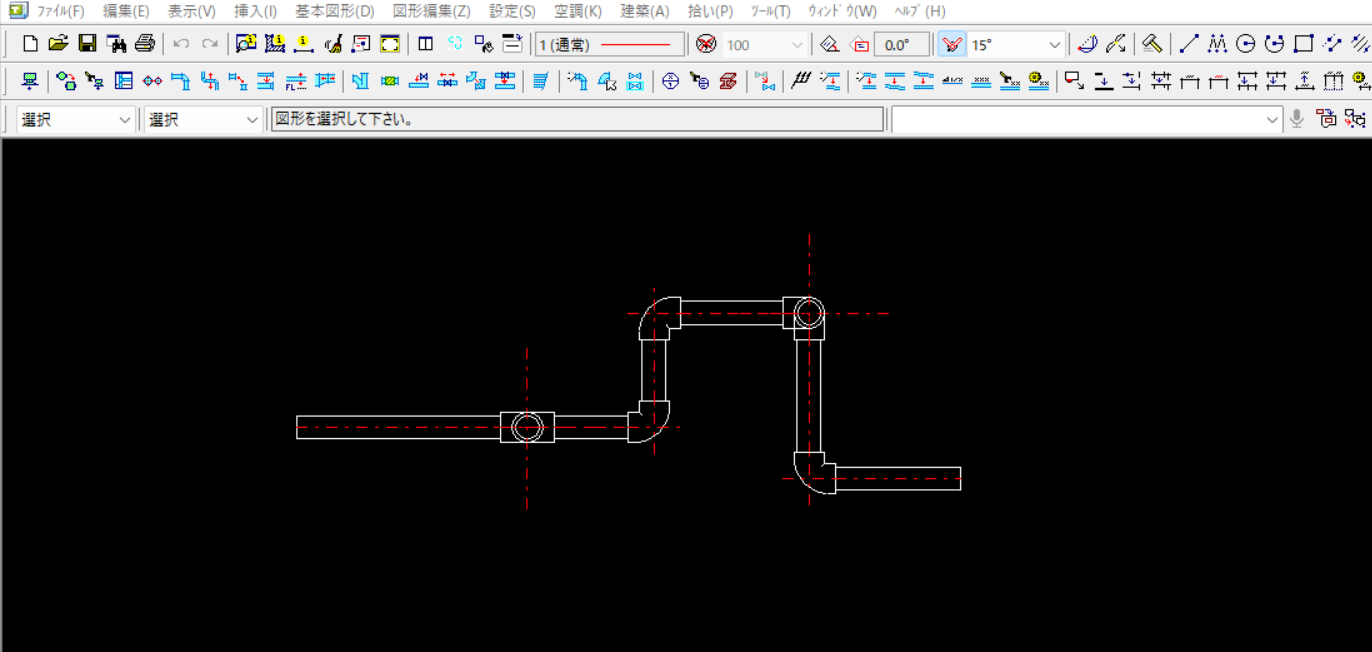Toggle the red crossed-circle button

click(x=706, y=44)
